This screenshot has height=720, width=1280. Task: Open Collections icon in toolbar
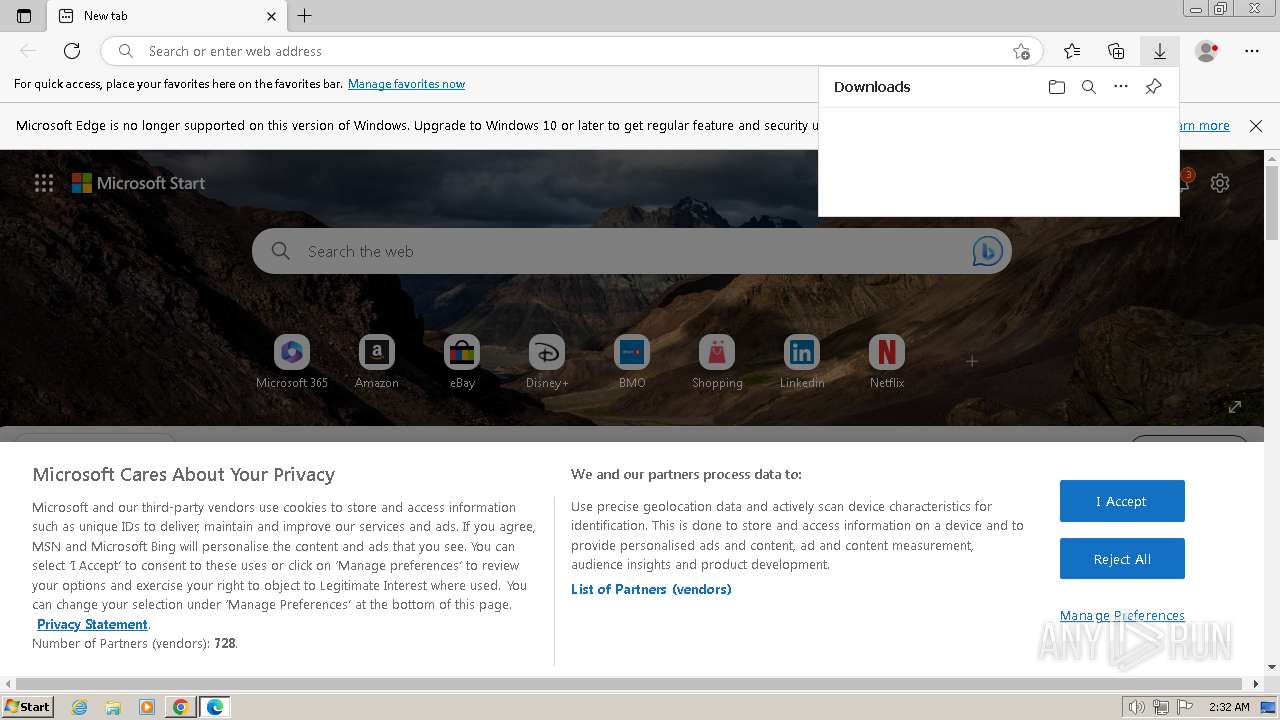1116,51
